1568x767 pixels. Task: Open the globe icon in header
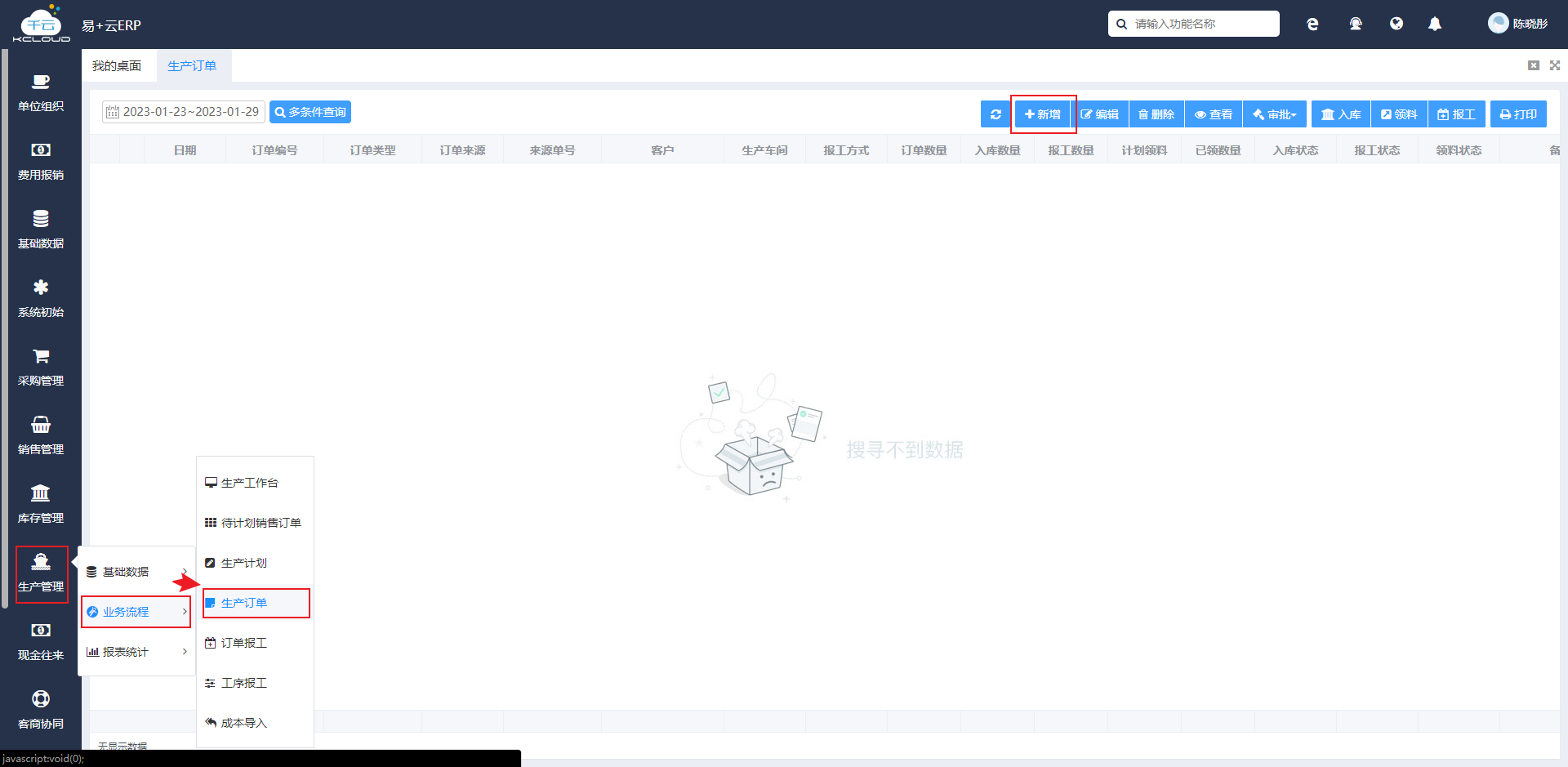(1396, 24)
